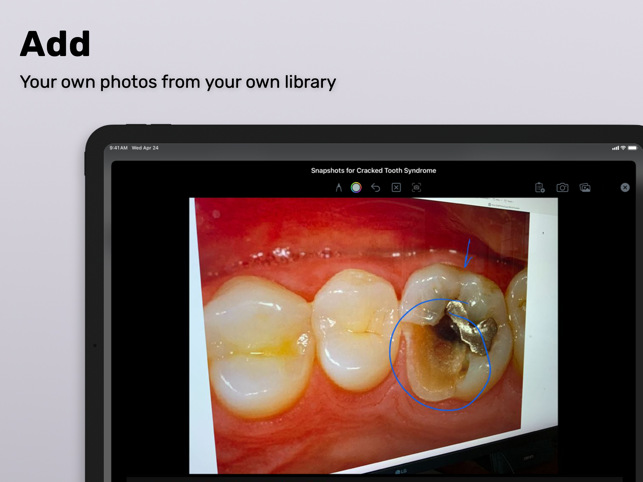Tap the blue arrow annotation
643x482 pixels.
467,255
